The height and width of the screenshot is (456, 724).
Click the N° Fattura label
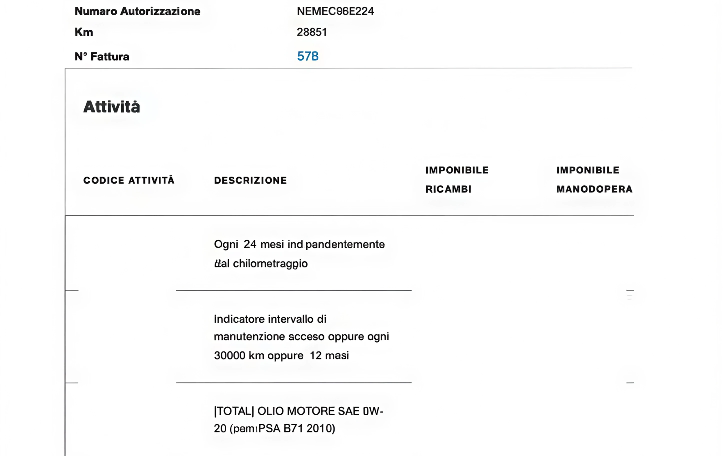pos(102,56)
